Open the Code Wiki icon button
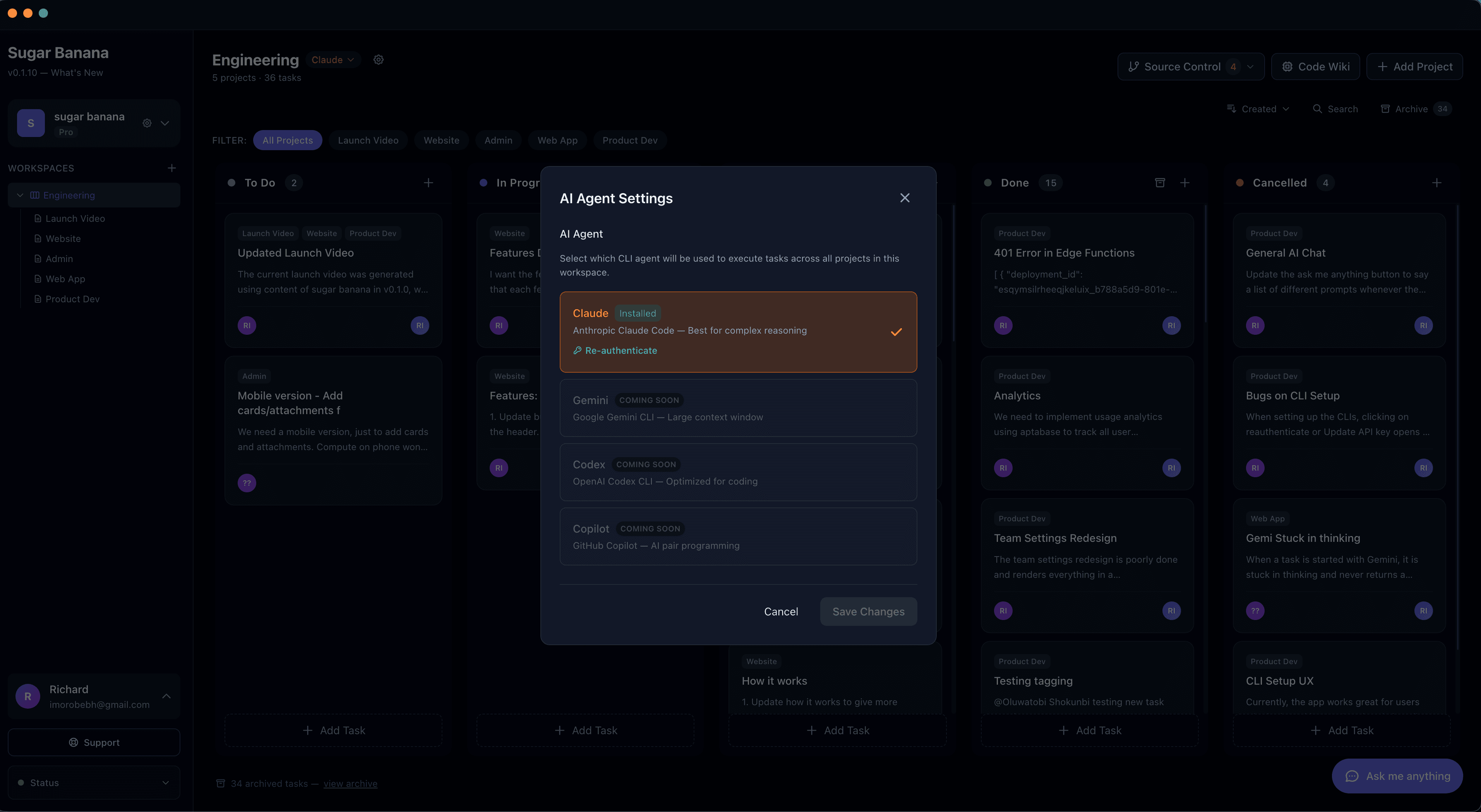 (1315, 67)
